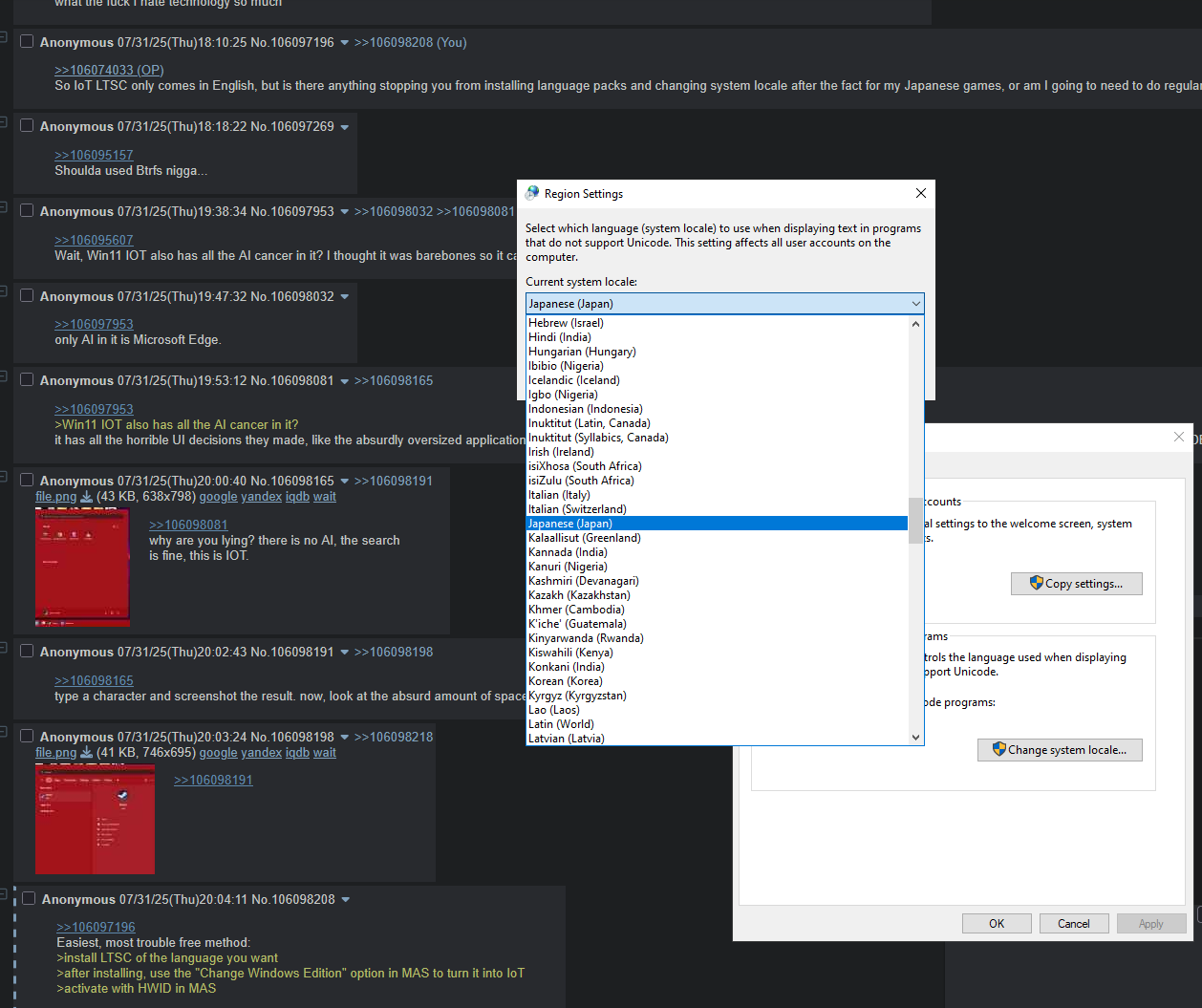Screen dimensions: 1202x1008
Task: Click the Region Settings globe title icon
Action: click(x=532, y=193)
